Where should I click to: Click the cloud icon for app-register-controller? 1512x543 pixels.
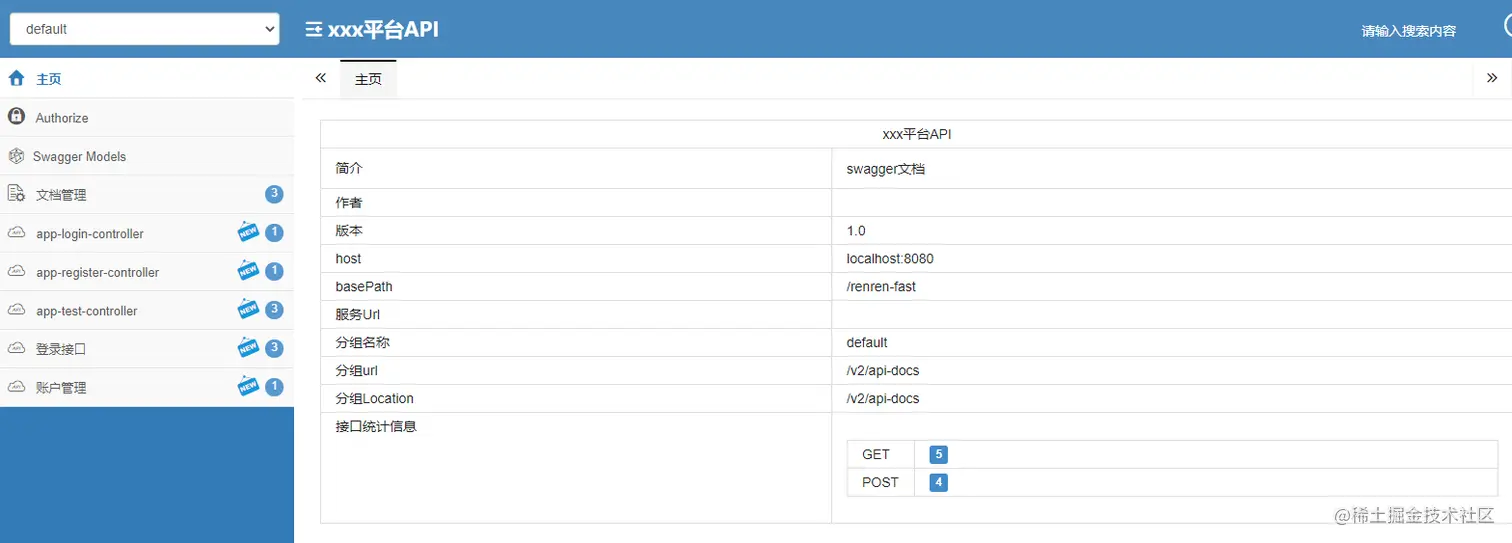click(x=16, y=271)
